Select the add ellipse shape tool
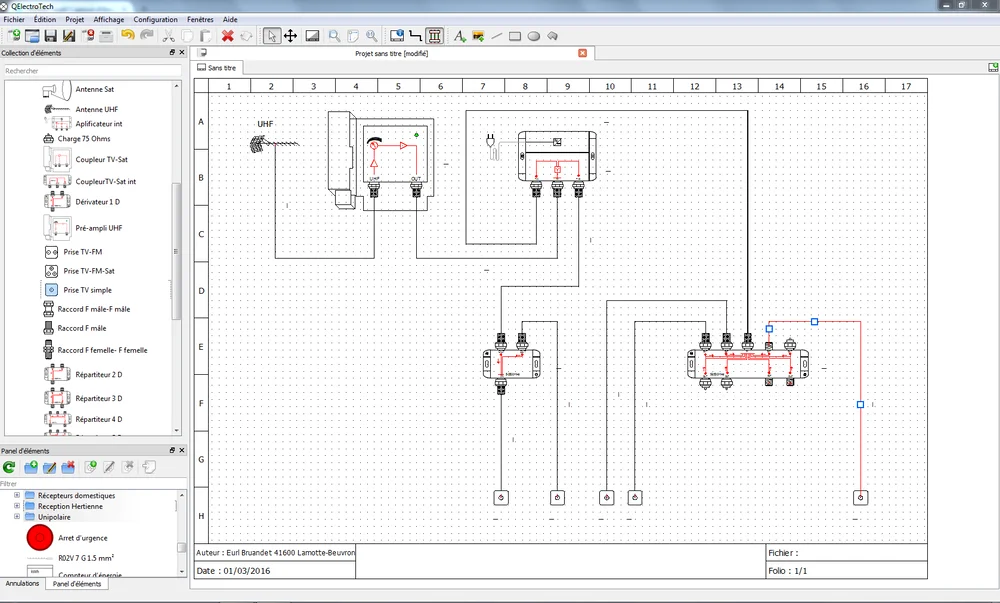The image size is (1000, 603). coord(534,36)
